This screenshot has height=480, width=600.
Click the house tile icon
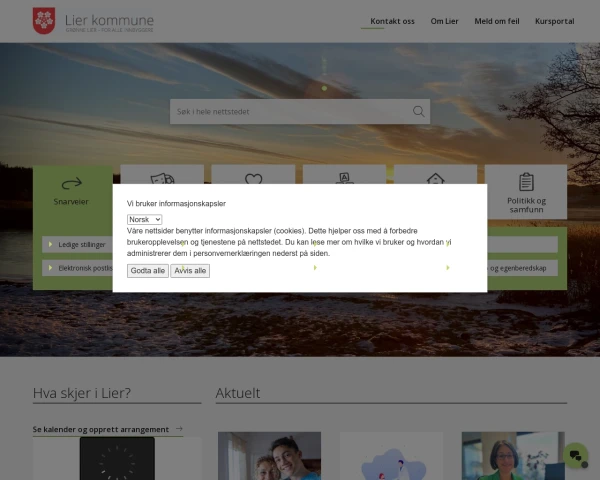coord(435,178)
